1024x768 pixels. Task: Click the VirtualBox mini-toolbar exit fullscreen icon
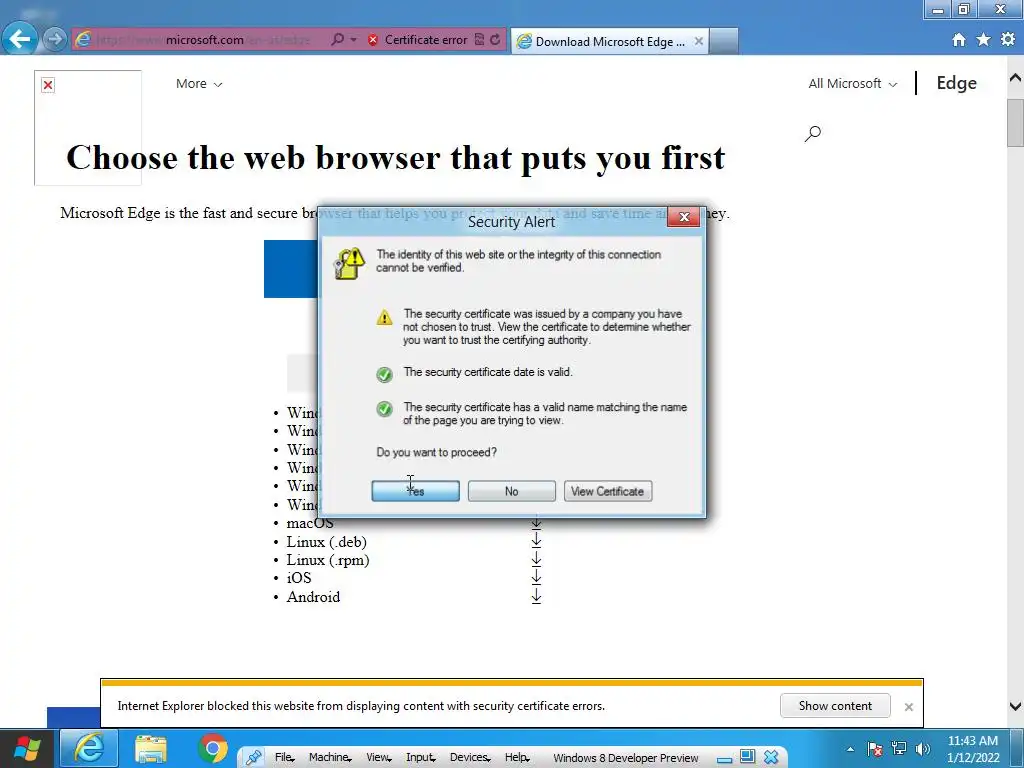(x=748, y=757)
